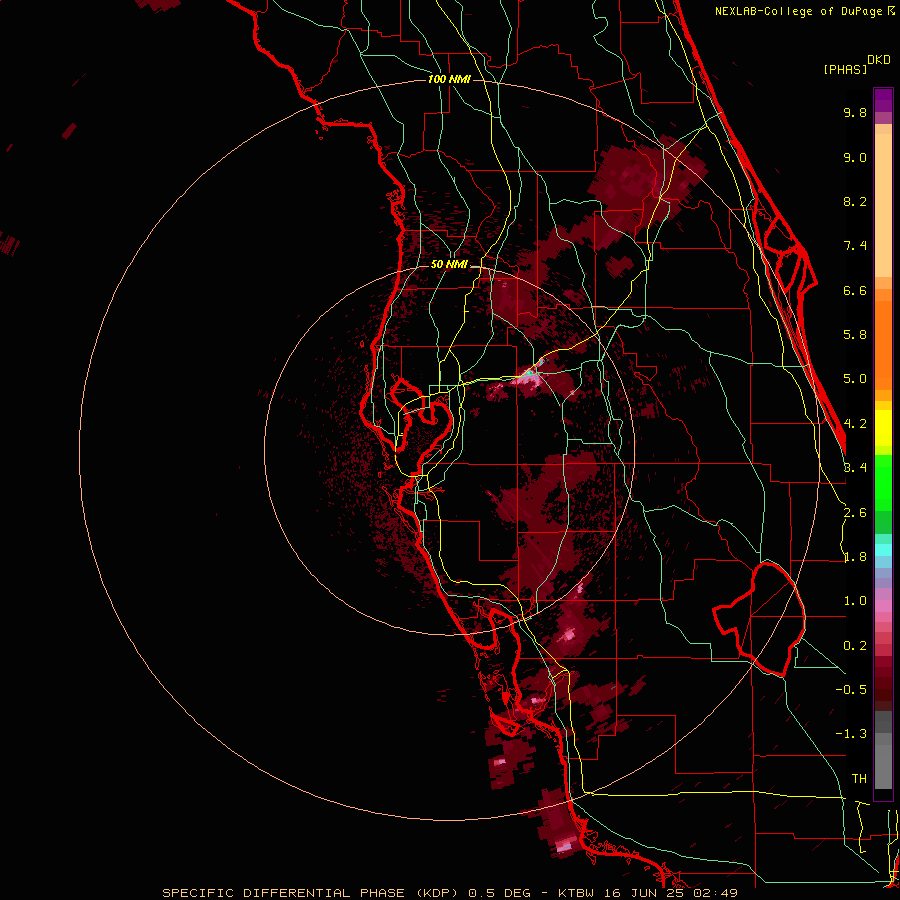Viewport: 900px width, 900px height.
Task: Click the 0.2 scale value
Action: [855, 646]
